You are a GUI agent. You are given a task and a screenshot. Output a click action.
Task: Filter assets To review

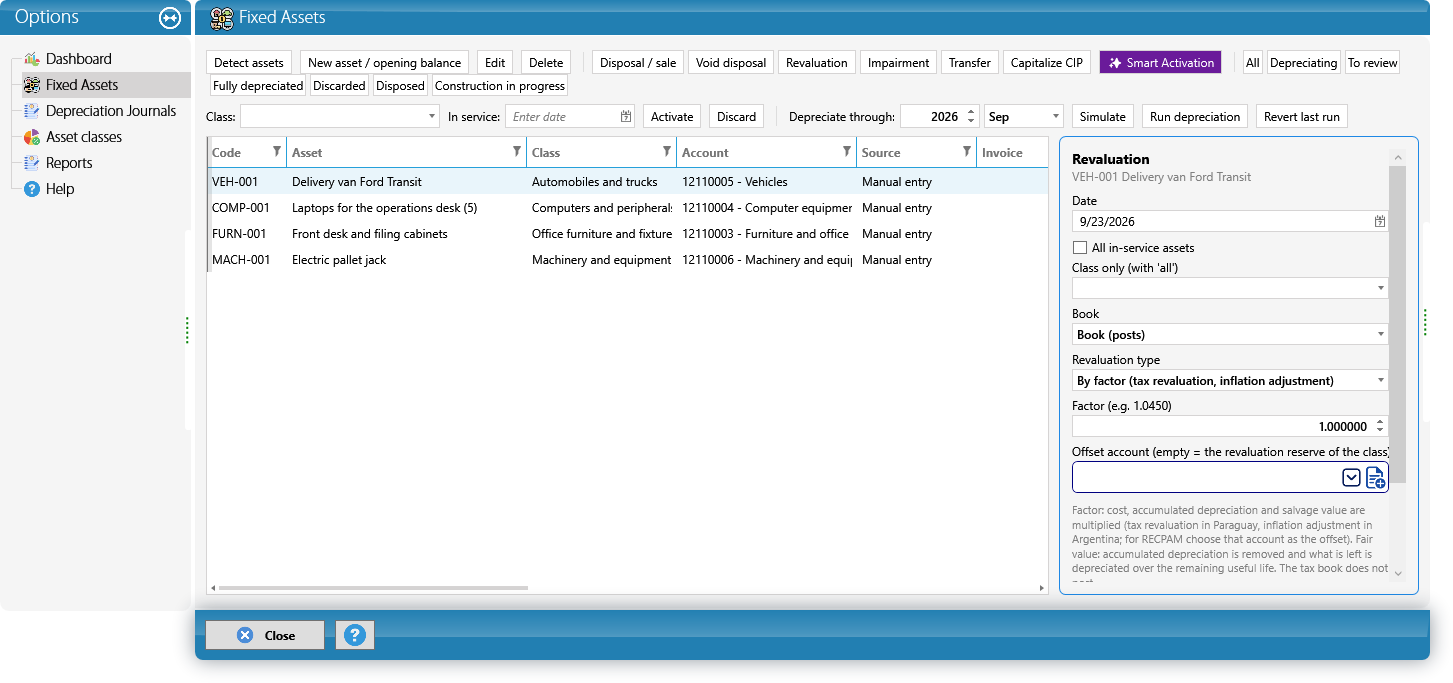point(1372,62)
